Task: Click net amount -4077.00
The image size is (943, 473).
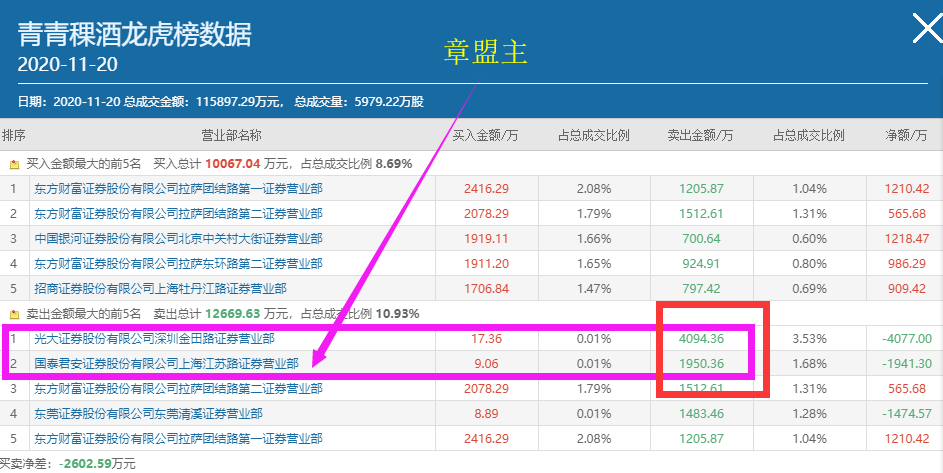Action: tap(907, 339)
